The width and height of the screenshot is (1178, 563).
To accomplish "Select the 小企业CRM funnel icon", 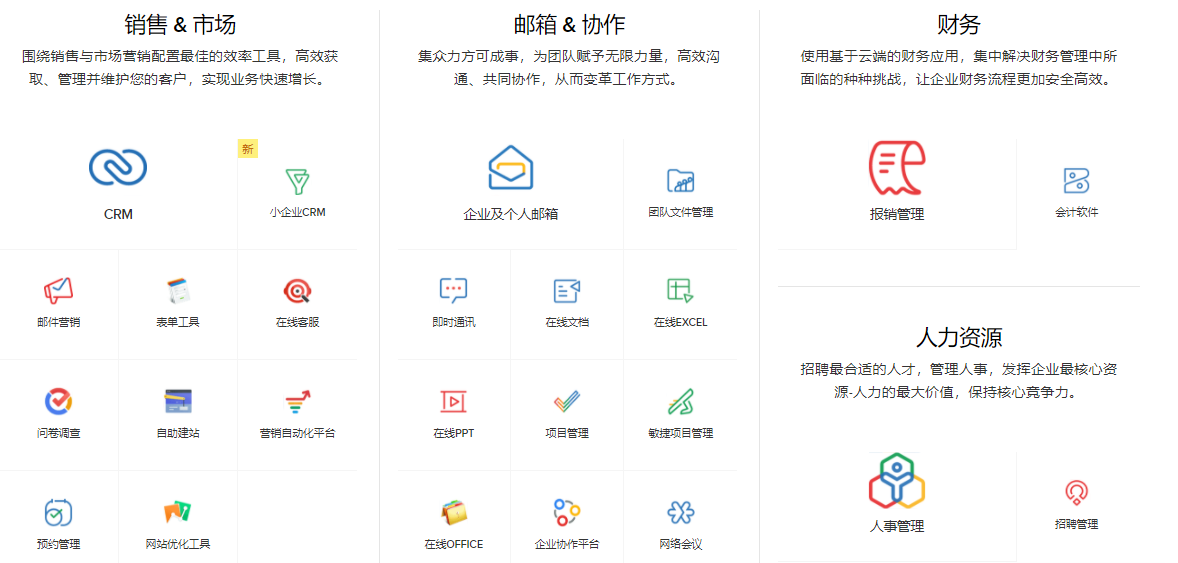I will pos(297,181).
